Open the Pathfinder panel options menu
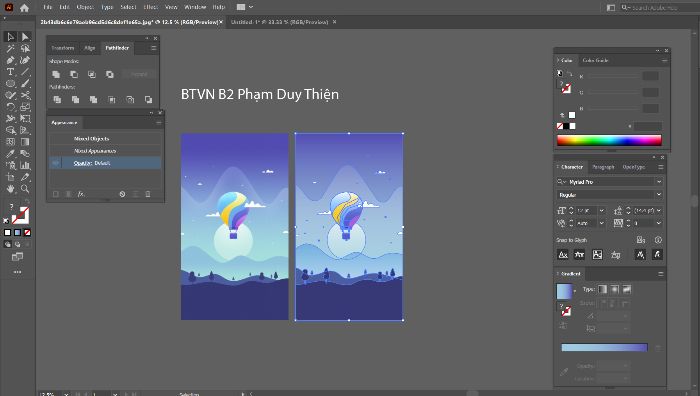Screen dimensions: 700x396 click(153, 48)
